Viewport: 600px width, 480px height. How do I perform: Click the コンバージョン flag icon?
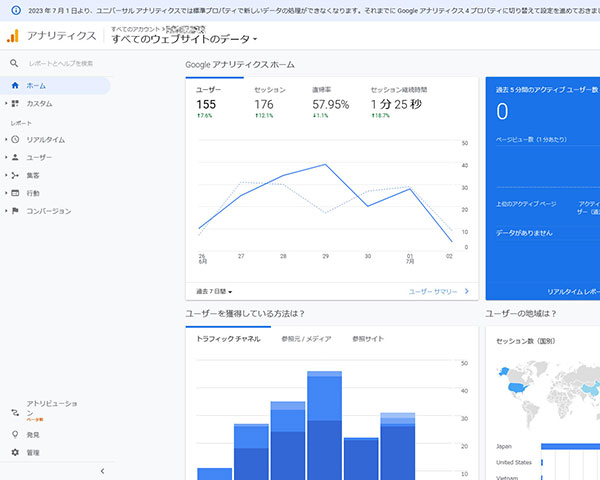(x=15, y=211)
